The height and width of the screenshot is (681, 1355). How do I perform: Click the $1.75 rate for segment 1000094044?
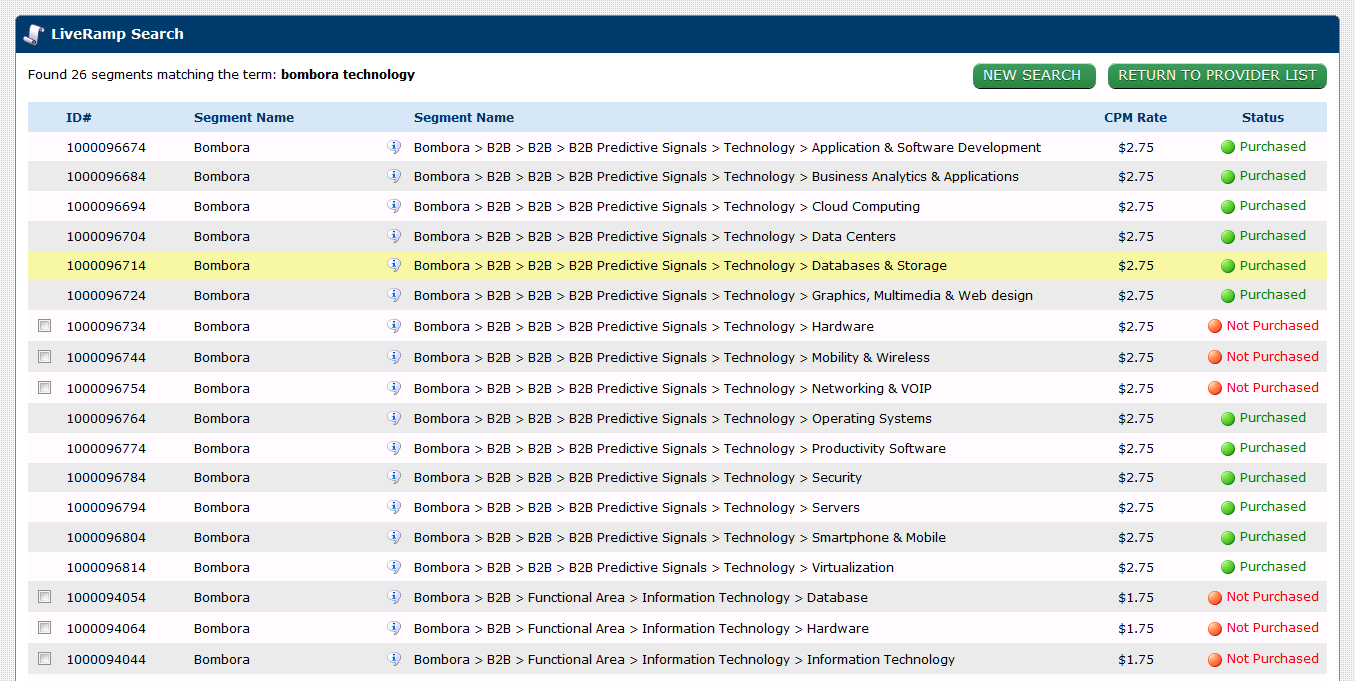click(x=1136, y=660)
